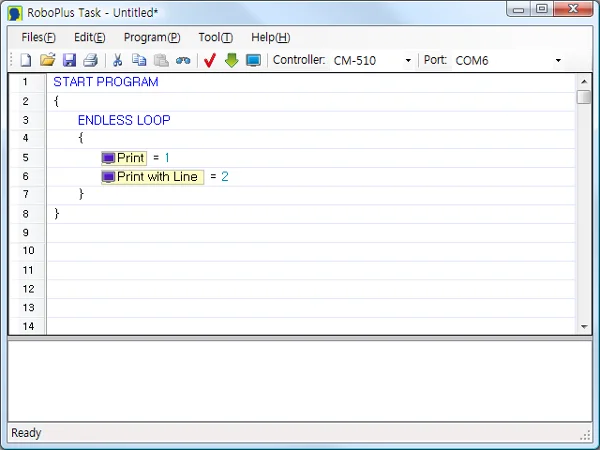Click the editor scrollbar up arrow
Screen dimensions: 600x450
click(584, 81)
